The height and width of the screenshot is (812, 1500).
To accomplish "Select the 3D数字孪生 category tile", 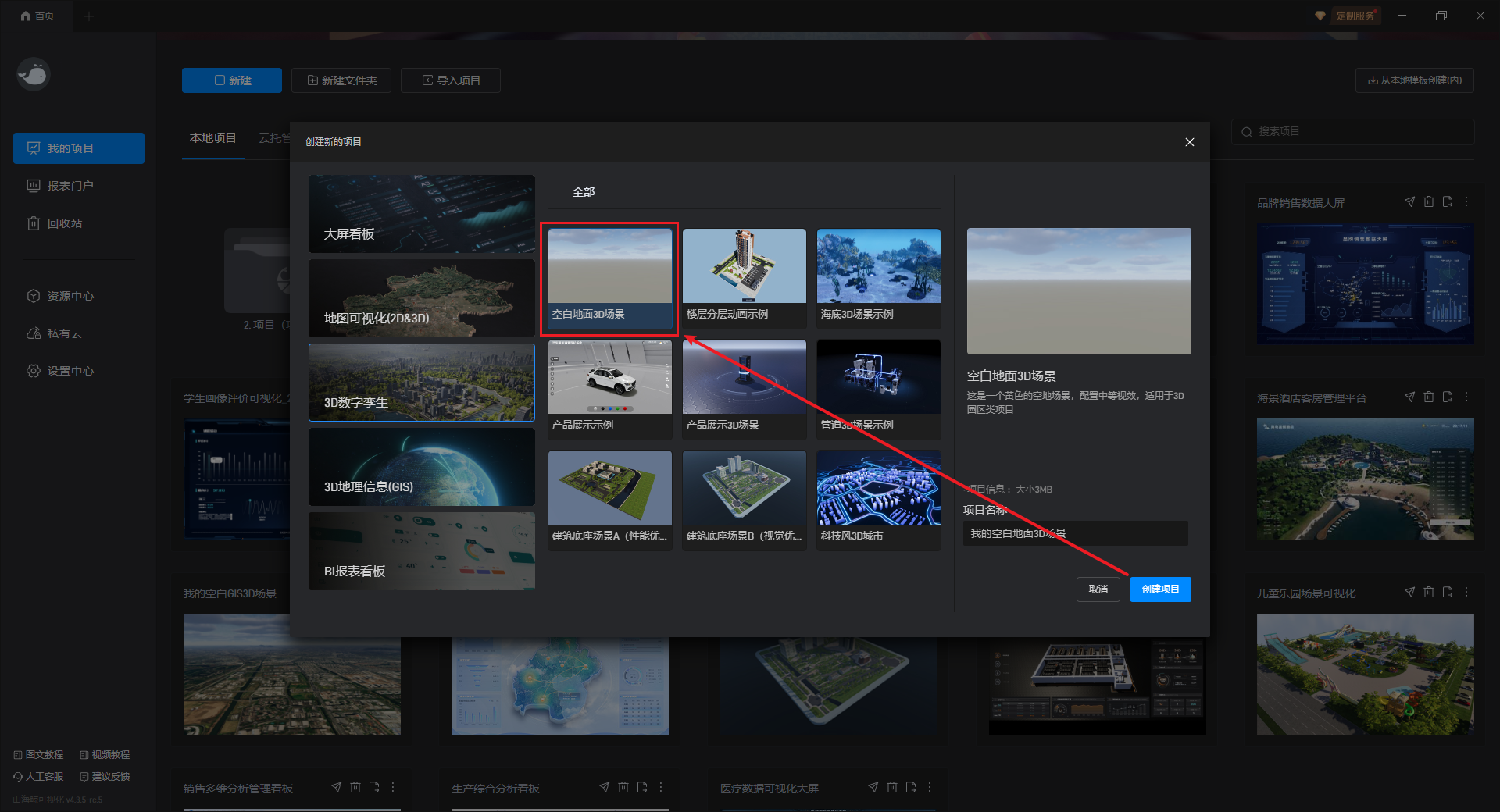I will point(422,383).
